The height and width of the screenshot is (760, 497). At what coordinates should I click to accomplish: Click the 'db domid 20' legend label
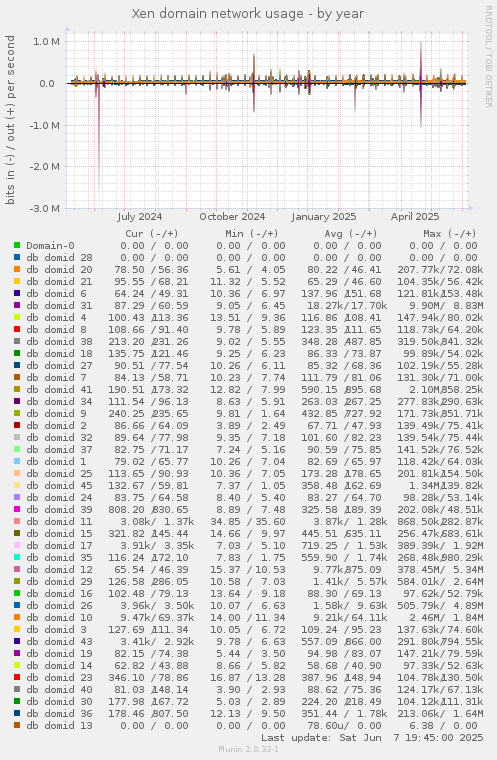coord(59,270)
